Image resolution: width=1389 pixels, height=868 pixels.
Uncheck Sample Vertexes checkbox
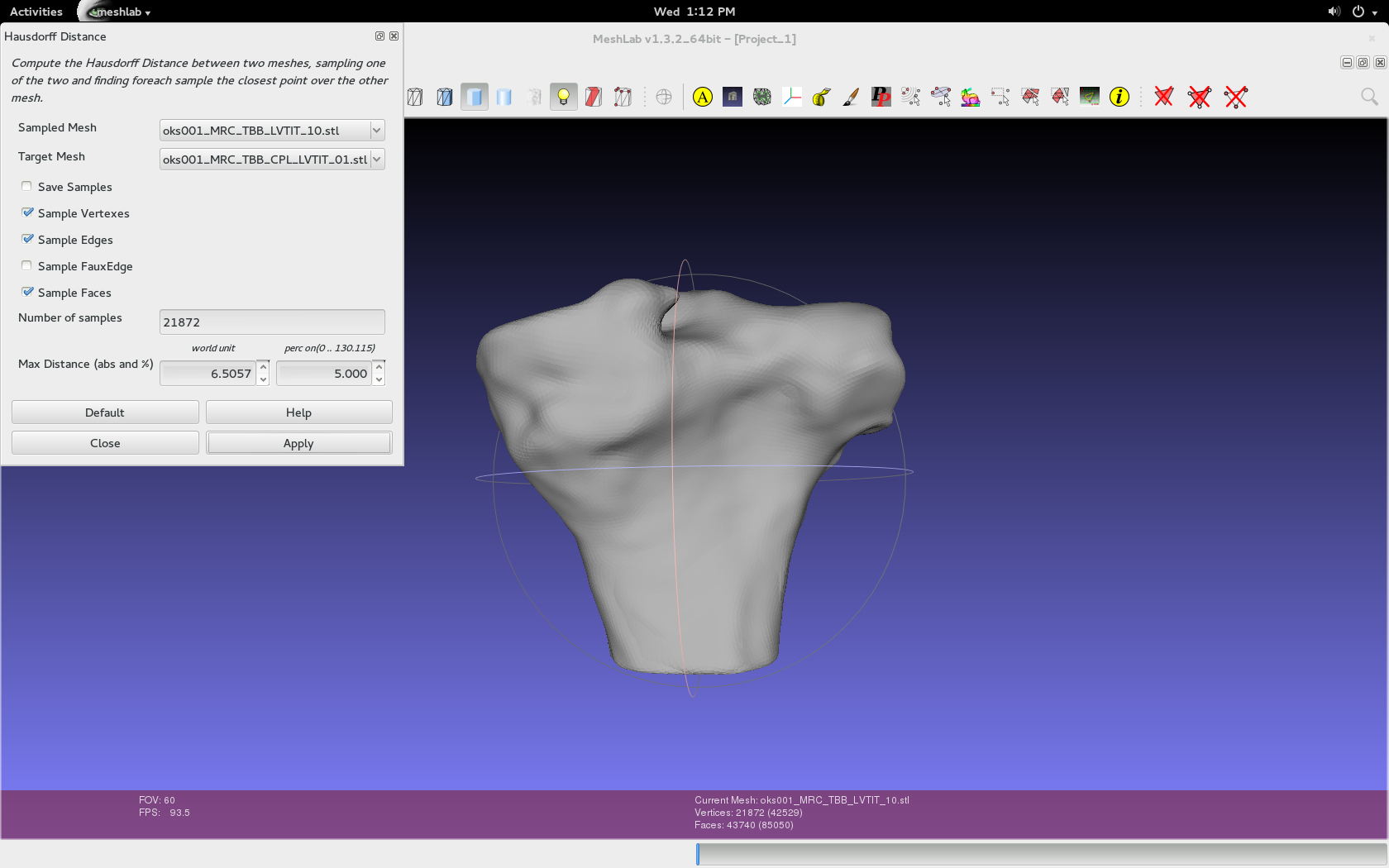coord(27,213)
